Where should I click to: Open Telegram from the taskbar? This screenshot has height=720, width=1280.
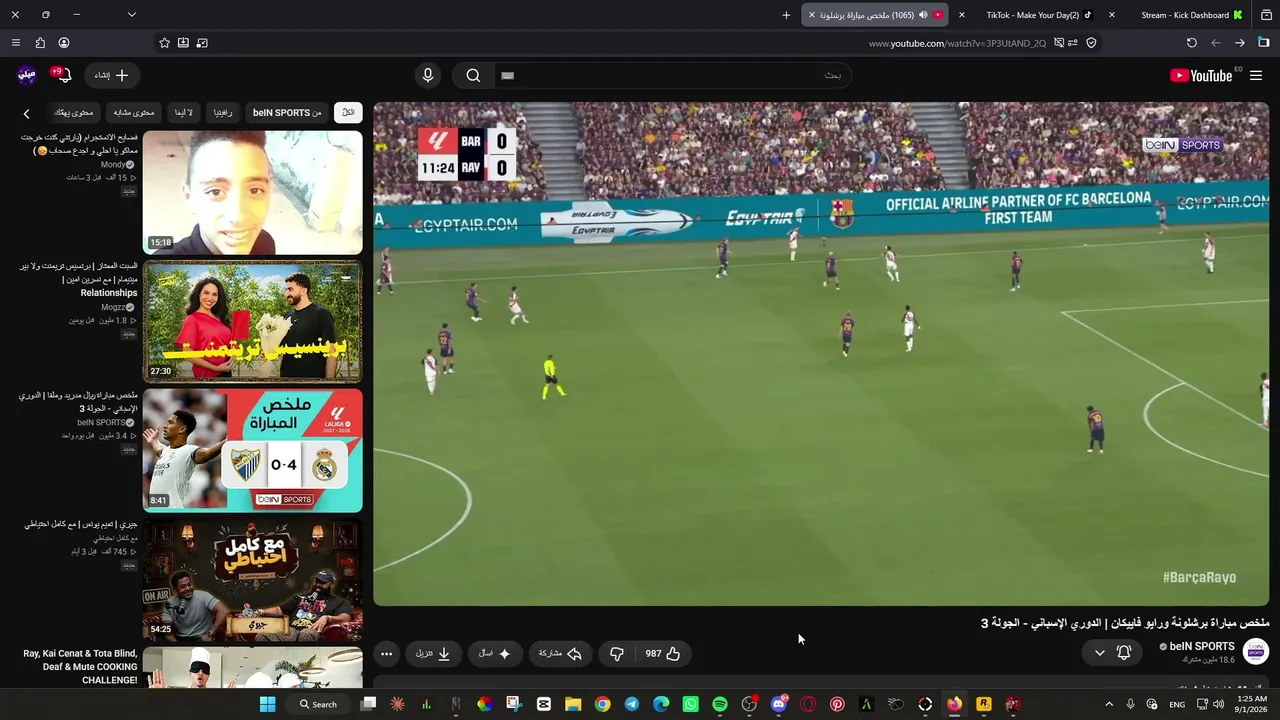[632, 704]
